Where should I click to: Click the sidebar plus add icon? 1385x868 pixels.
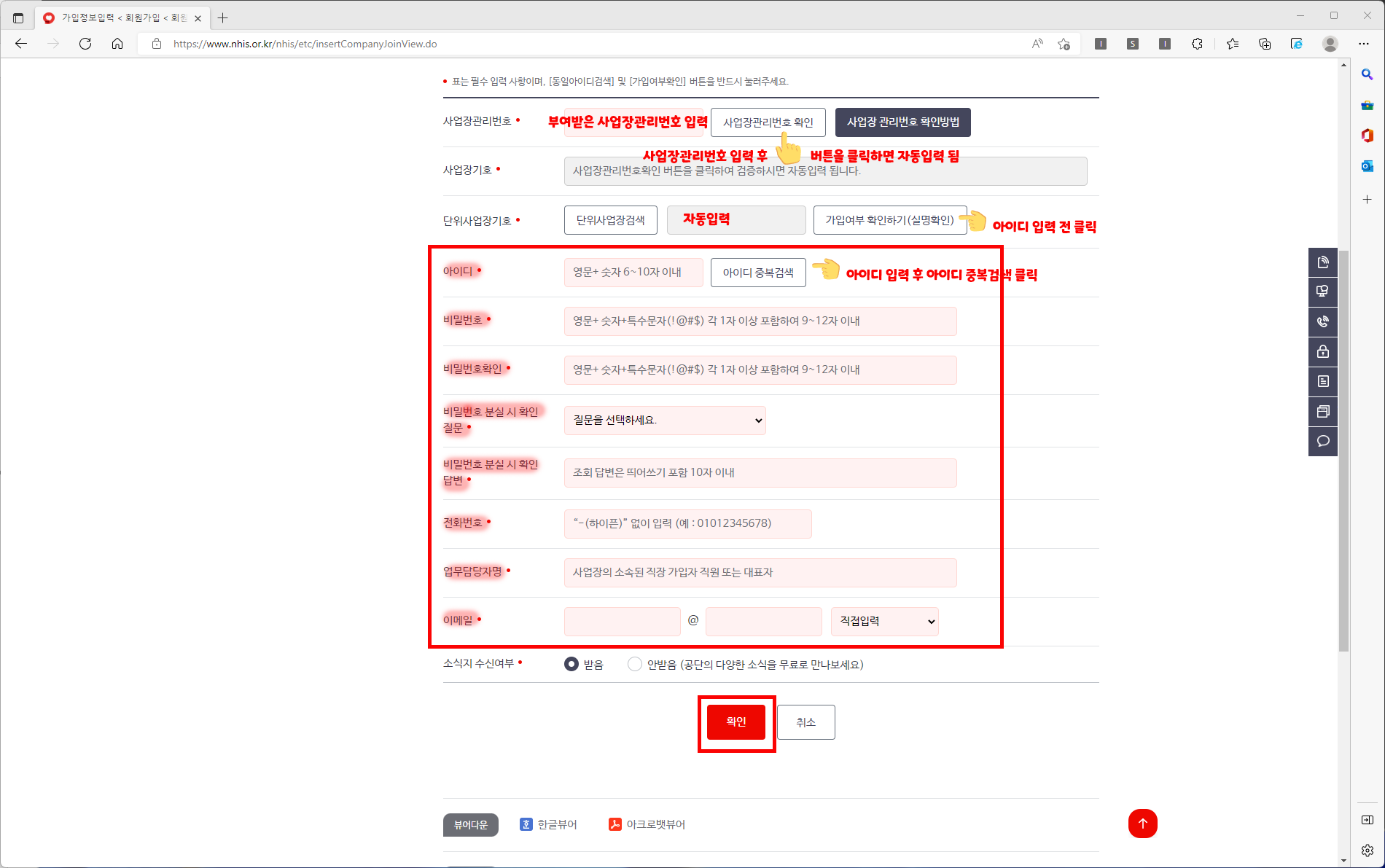pos(1368,199)
